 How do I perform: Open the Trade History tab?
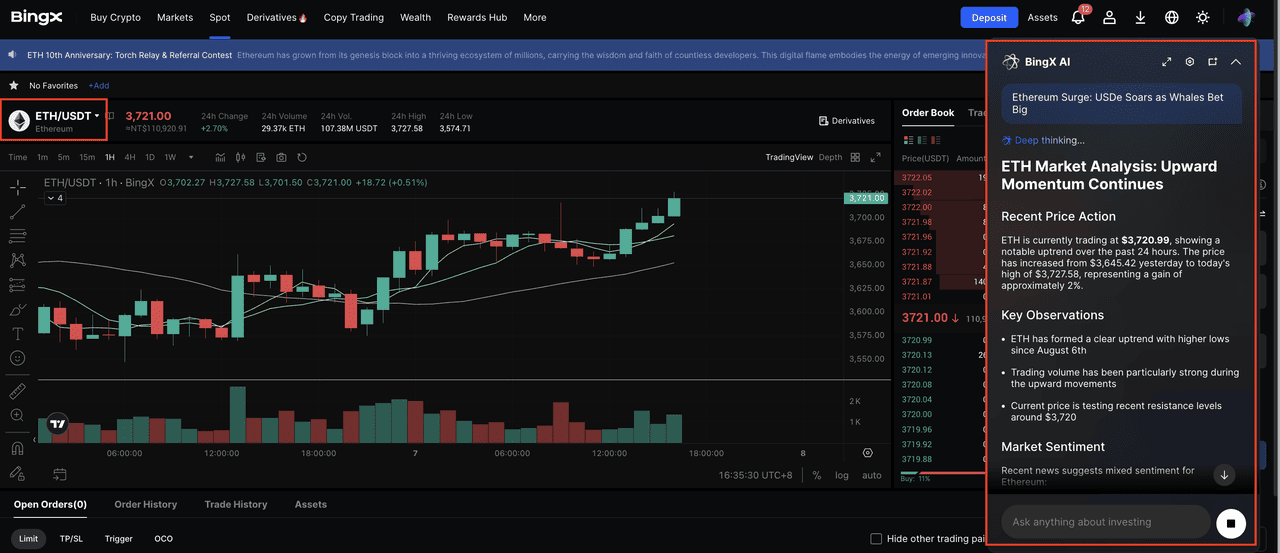pyautogui.click(x=236, y=504)
